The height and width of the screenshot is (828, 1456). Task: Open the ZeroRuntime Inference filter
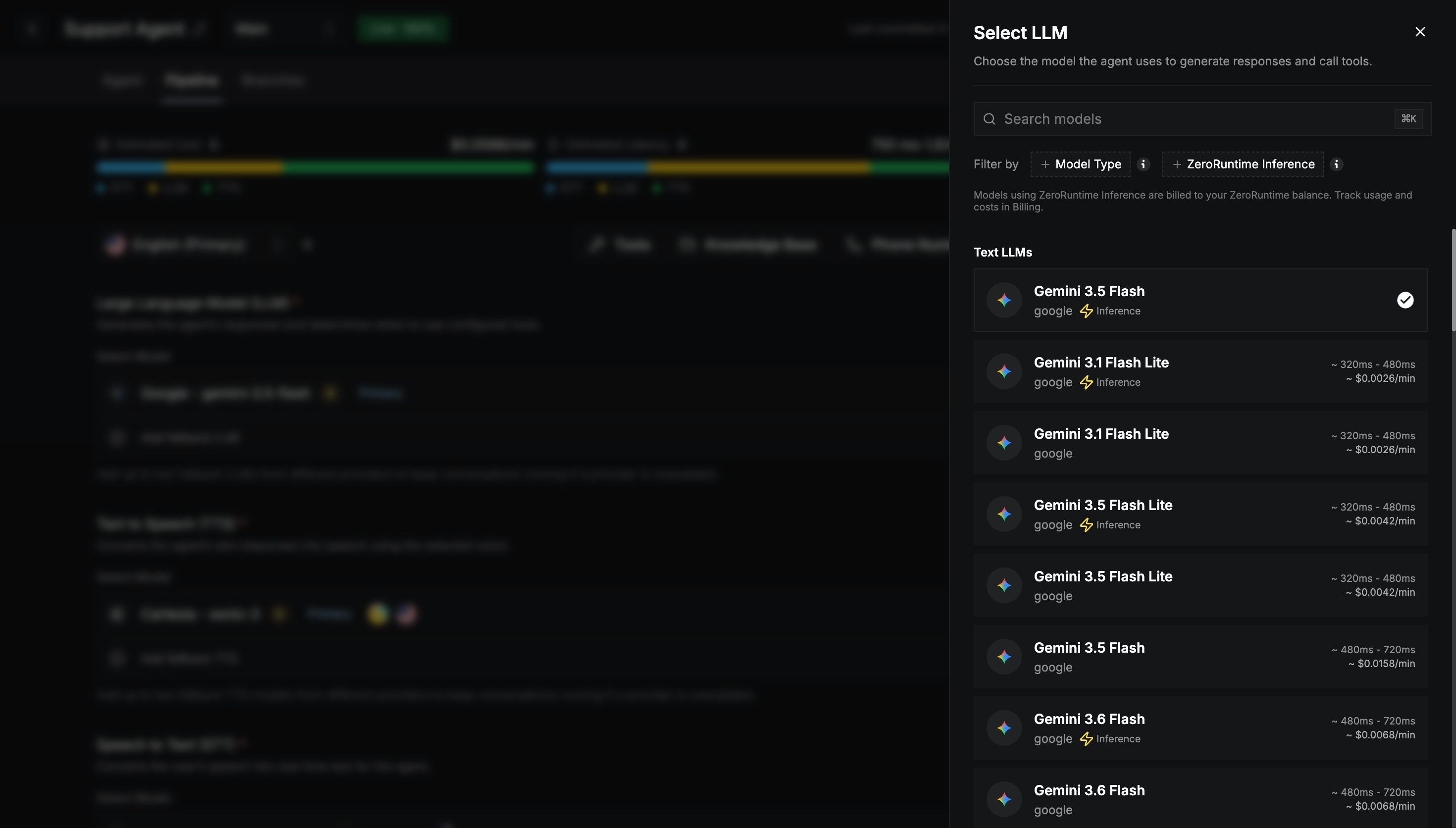(x=1242, y=164)
